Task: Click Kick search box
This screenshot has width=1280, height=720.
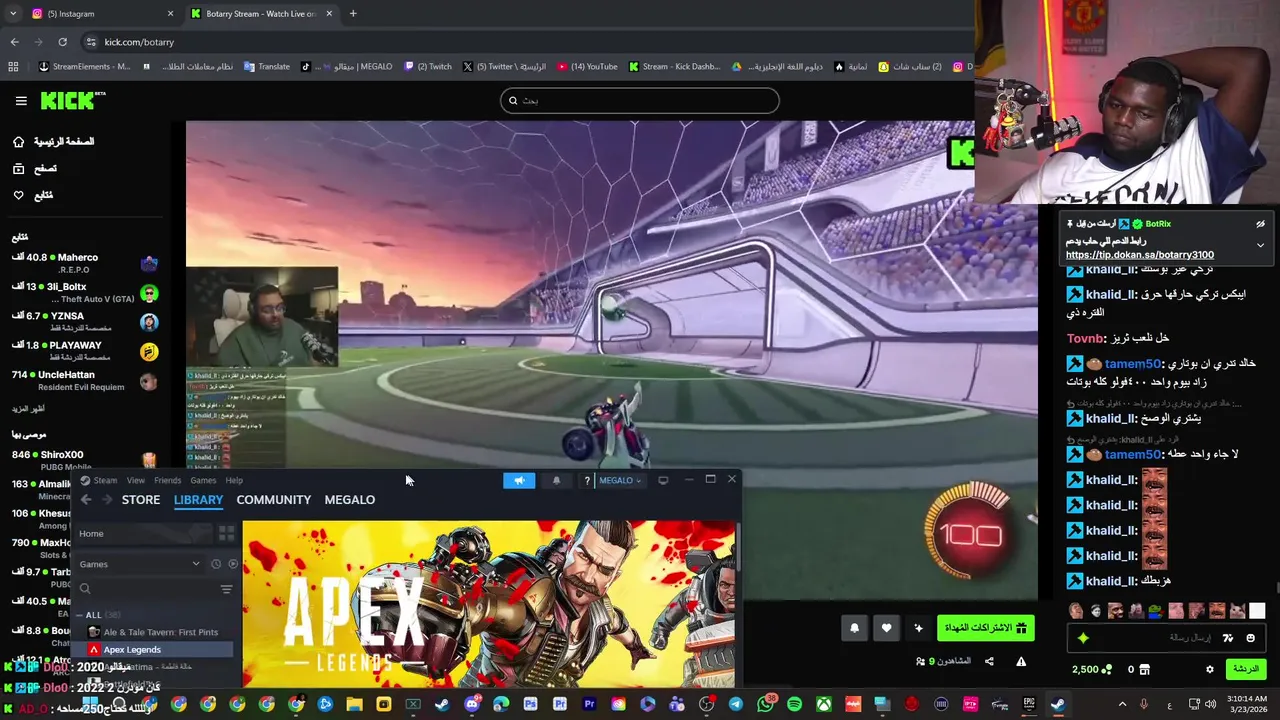Action: click(x=640, y=100)
